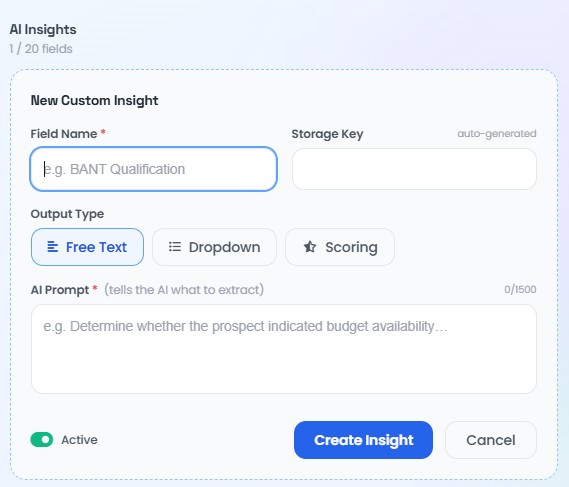Image resolution: width=569 pixels, height=487 pixels.
Task: Click into the AI Prompt text area
Action: click(x=284, y=349)
